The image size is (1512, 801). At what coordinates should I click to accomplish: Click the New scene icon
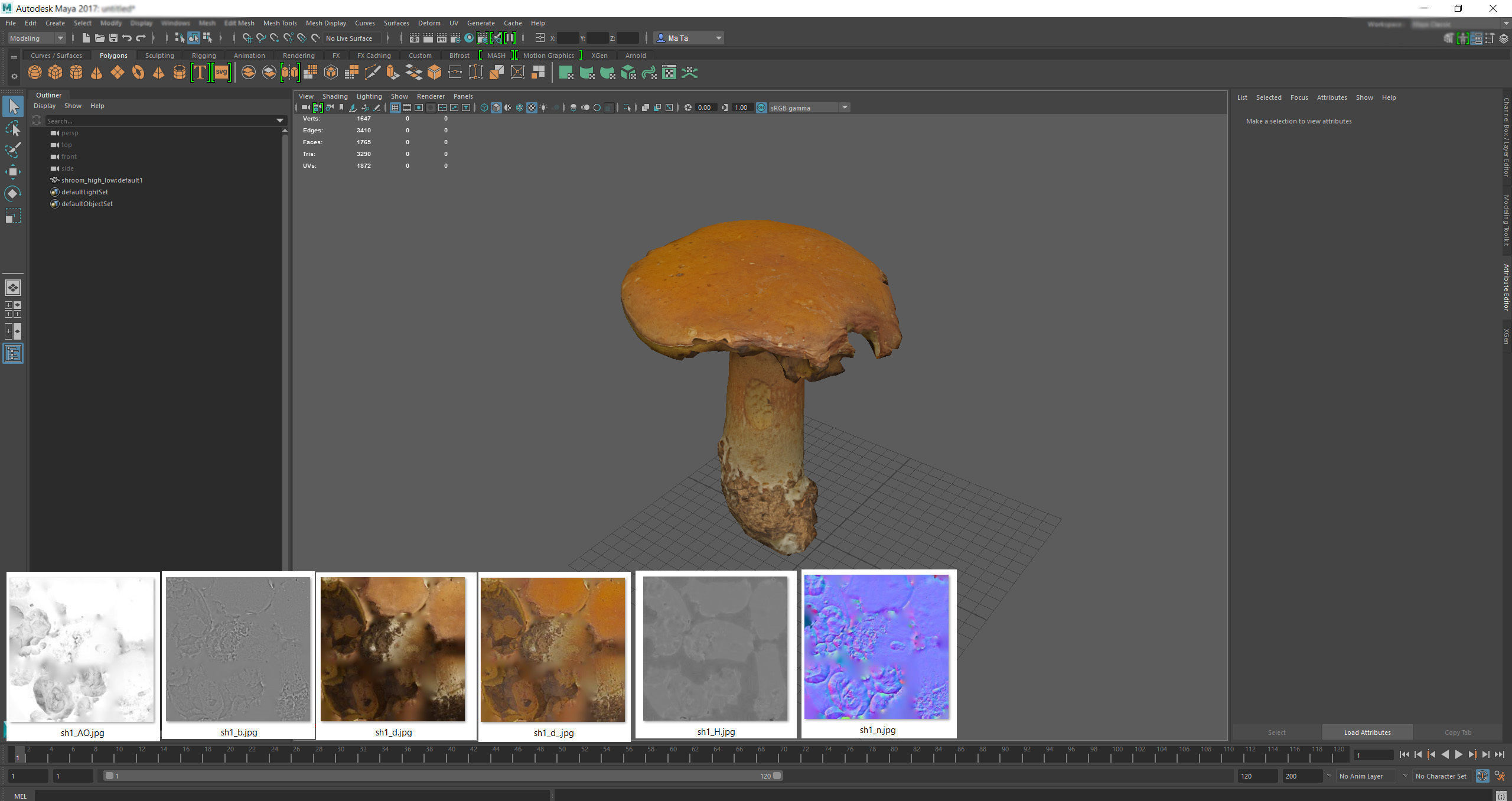coord(86,38)
